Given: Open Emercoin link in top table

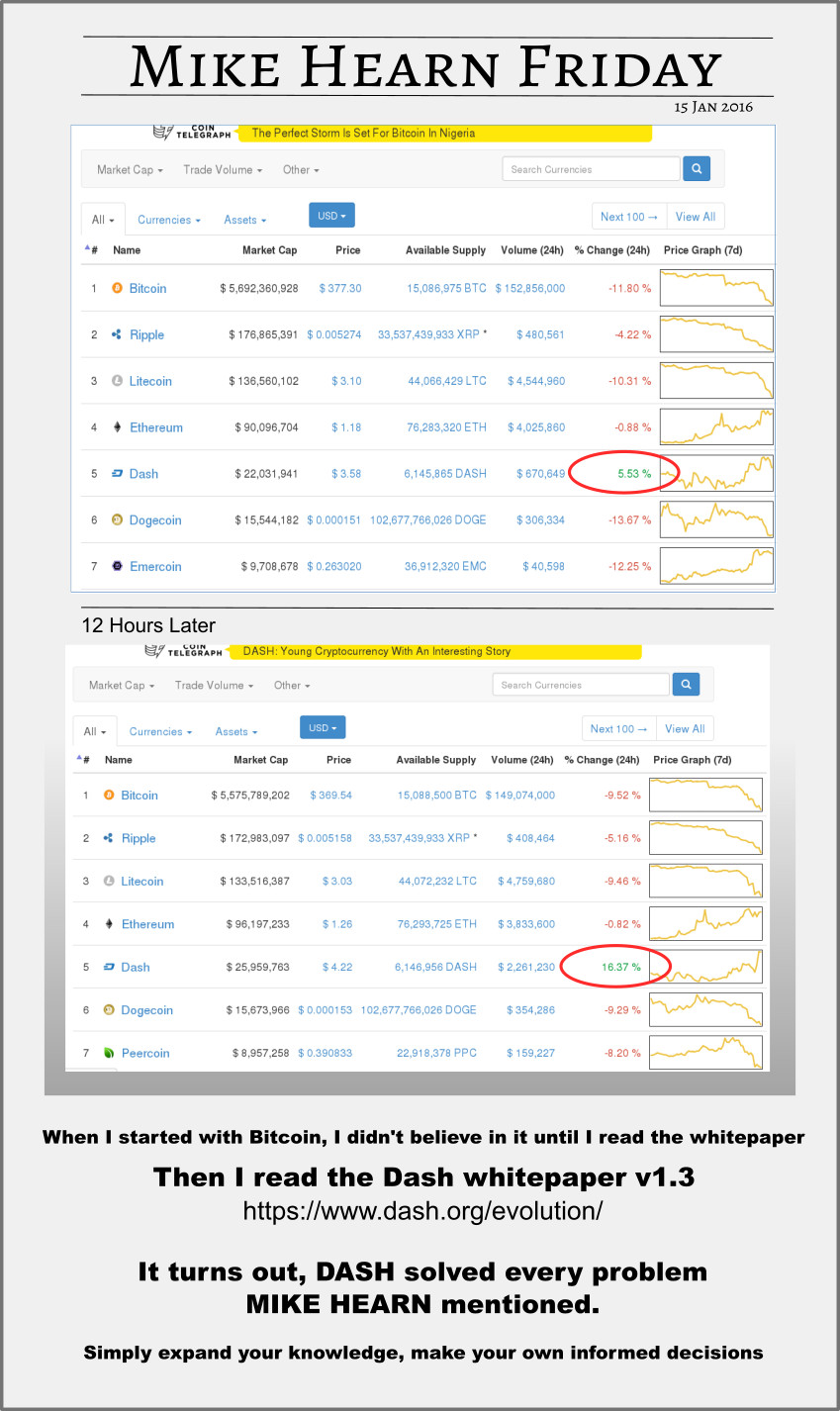Looking at the screenshot, I should [x=155, y=567].
